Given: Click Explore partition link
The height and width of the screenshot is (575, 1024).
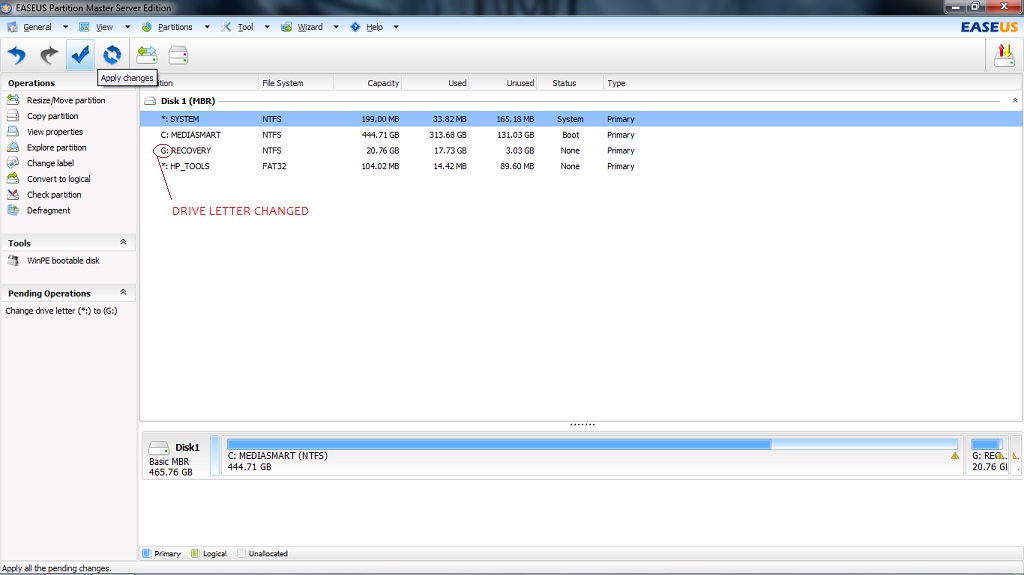Looking at the screenshot, I should click(x=56, y=147).
